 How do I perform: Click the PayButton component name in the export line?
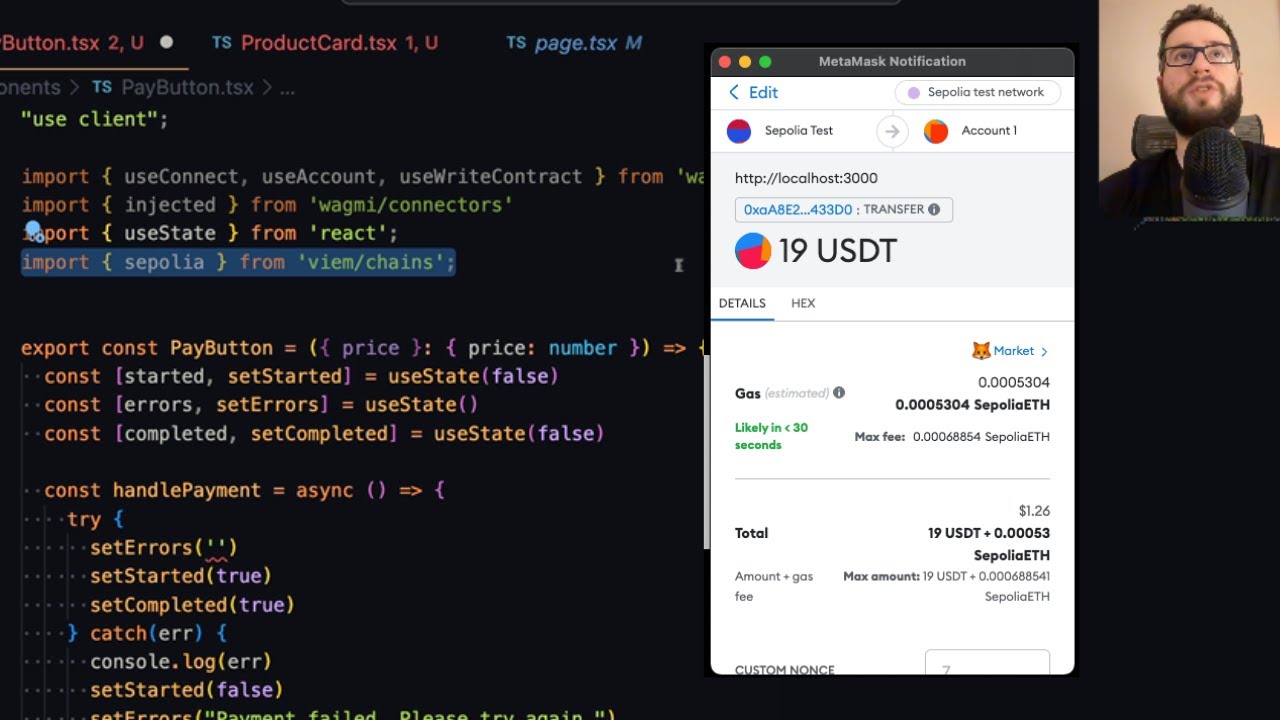pos(221,348)
